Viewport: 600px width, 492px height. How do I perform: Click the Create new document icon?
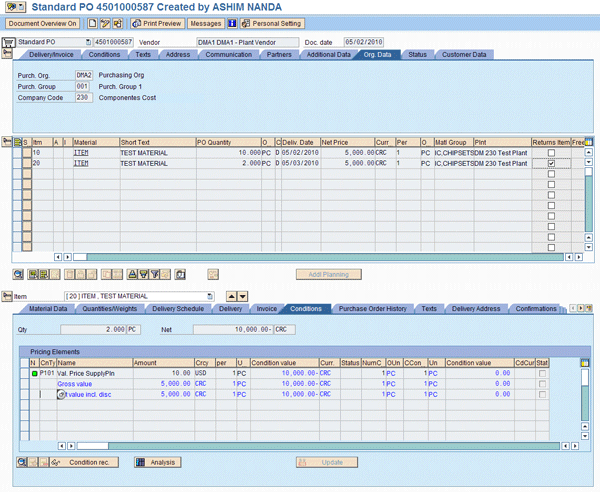[x=91, y=23]
